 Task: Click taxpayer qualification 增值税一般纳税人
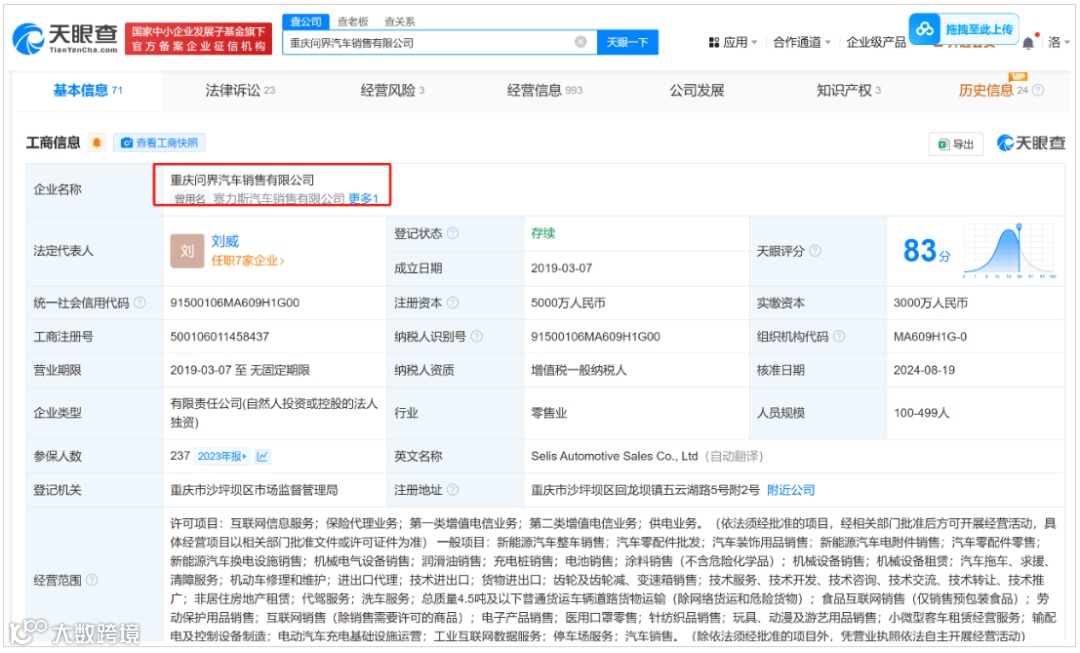coord(579,370)
